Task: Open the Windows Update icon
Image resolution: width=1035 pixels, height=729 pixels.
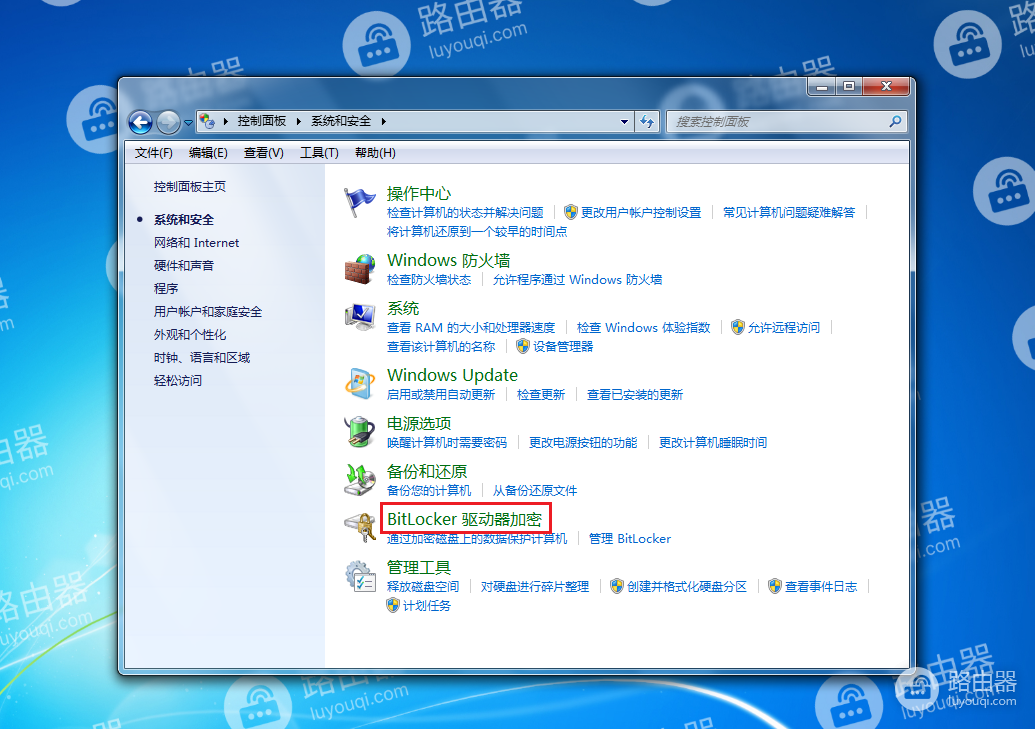Action: tap(359, 383)
